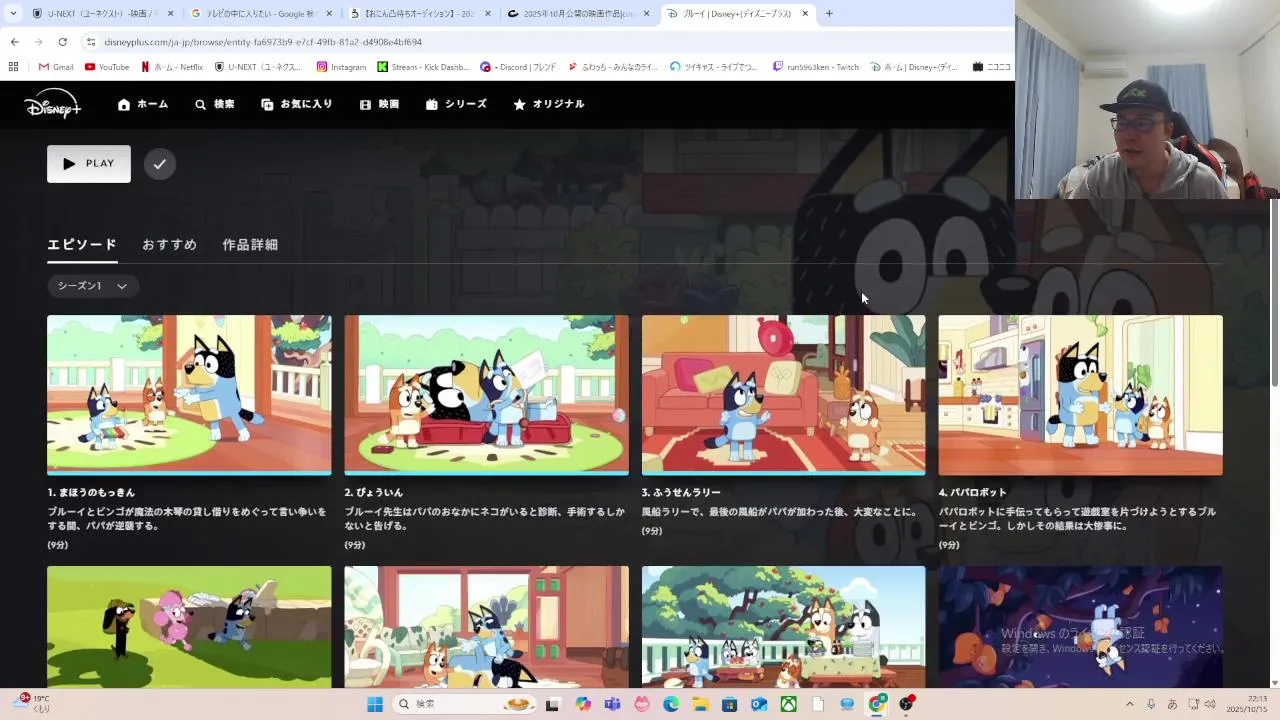Close the ブルーイ Disney+ browser tab
Image resolution: width=1280 pixels, height=720 pixels.
(x=805, y=14)
